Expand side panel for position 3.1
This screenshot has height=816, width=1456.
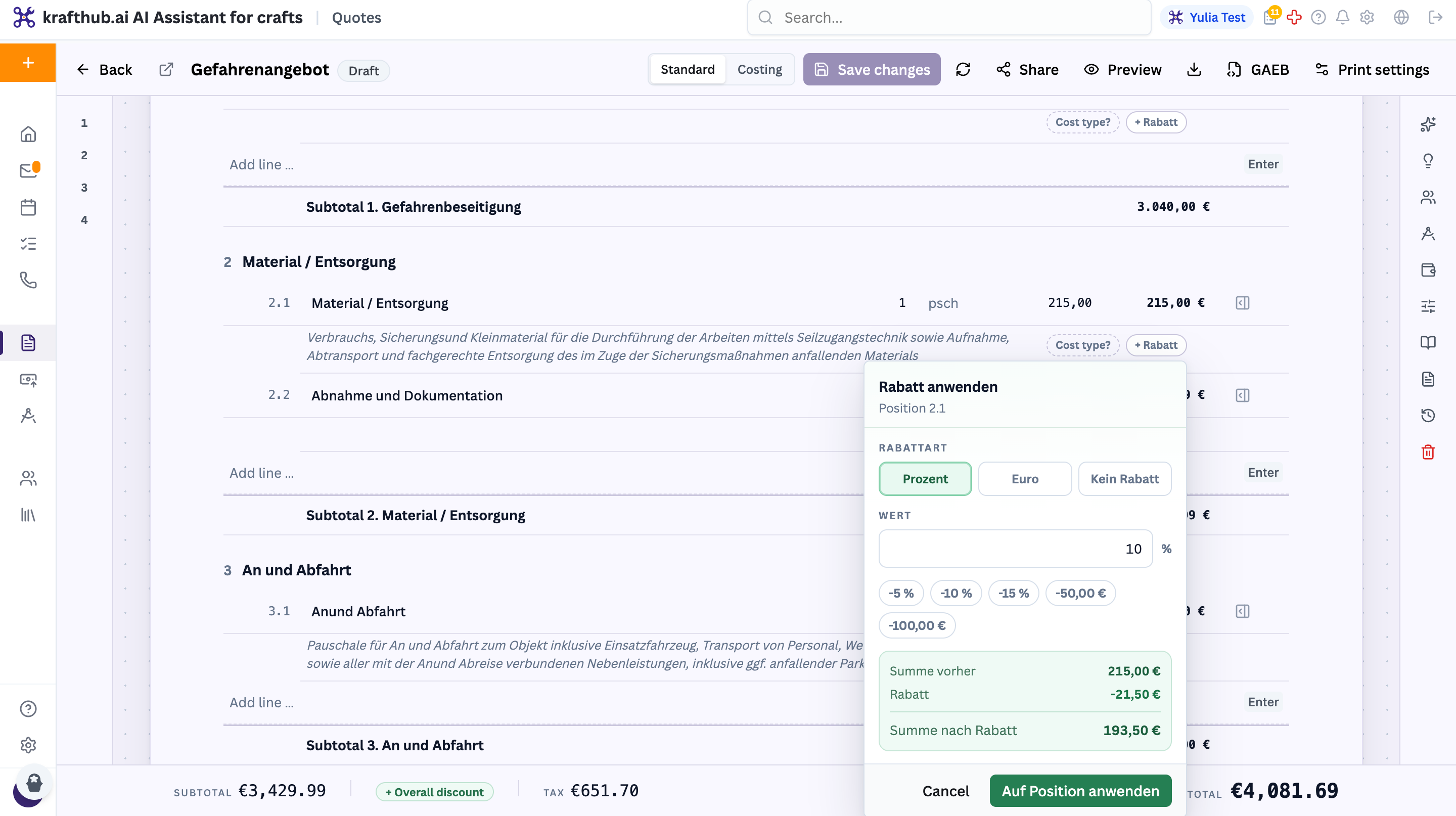click(1242, 611)
